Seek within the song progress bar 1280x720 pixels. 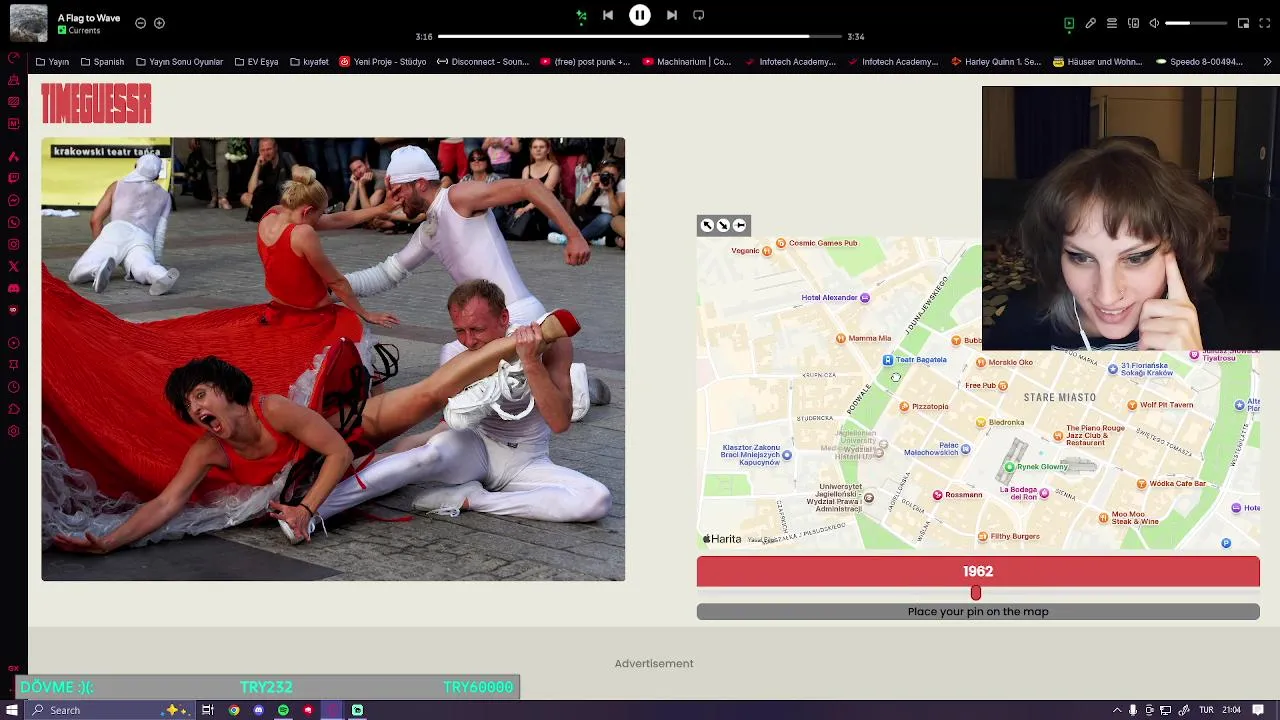click(640, 37)
